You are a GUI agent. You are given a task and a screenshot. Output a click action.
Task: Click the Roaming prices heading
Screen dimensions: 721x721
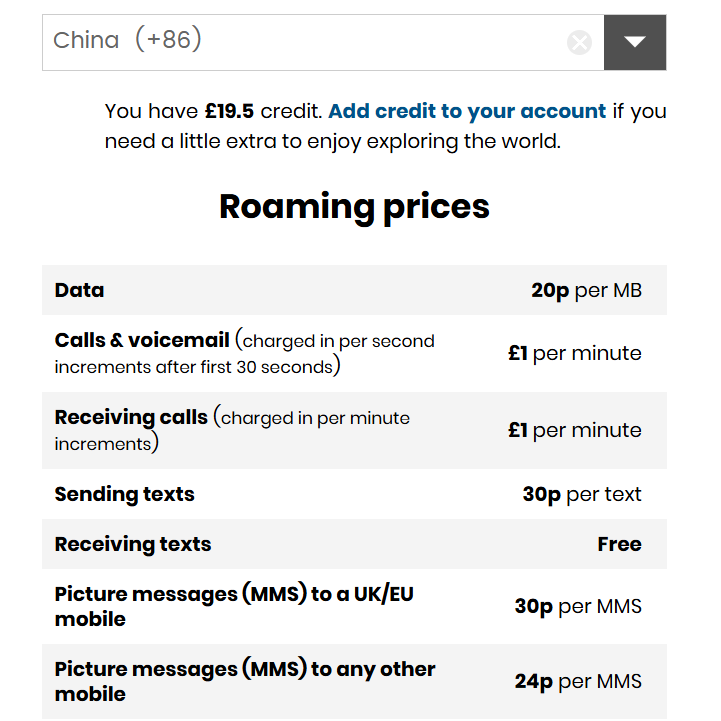(x=354, y=206)
